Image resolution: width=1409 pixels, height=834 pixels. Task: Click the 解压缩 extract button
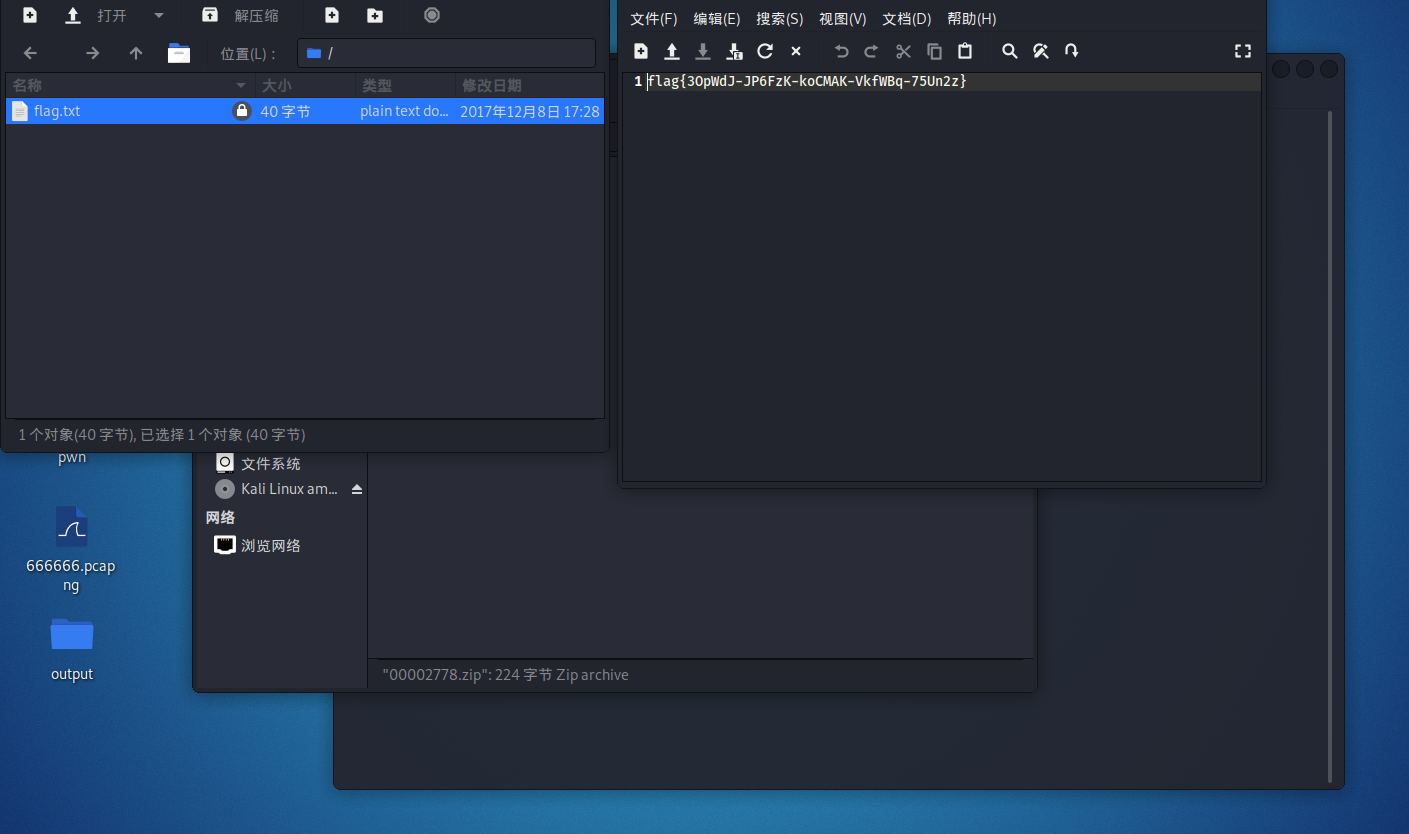[241, 15]
